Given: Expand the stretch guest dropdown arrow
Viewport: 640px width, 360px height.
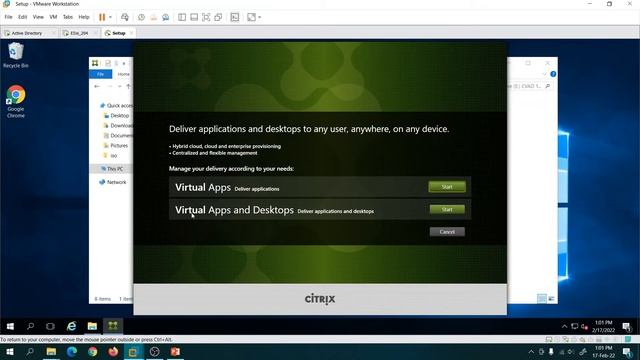Looking at the screenshot, I should (x=260, y=17).
